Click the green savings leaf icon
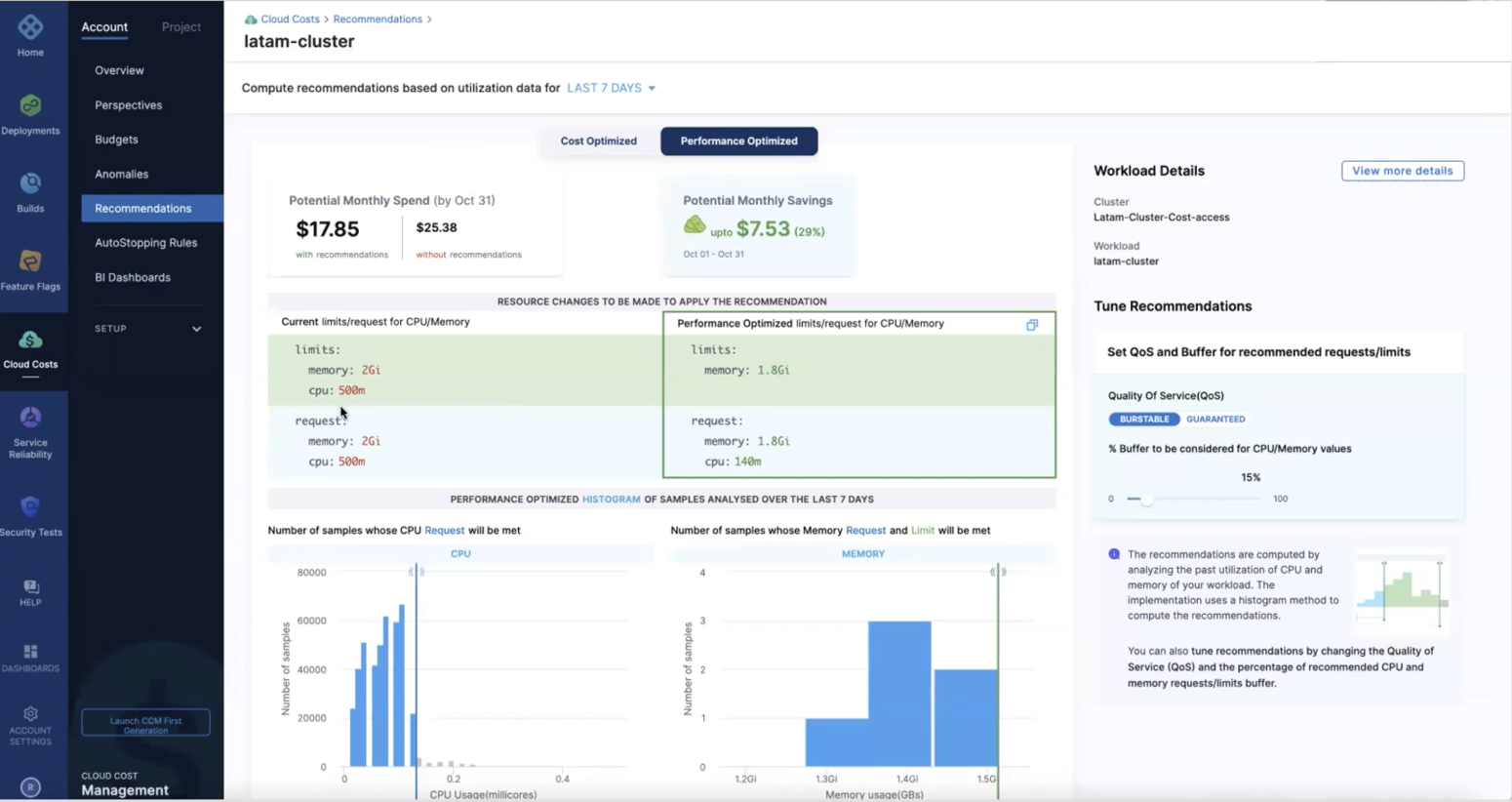Screen dimensions: 1512x802 pyautogui.click(x=695, y=225)
